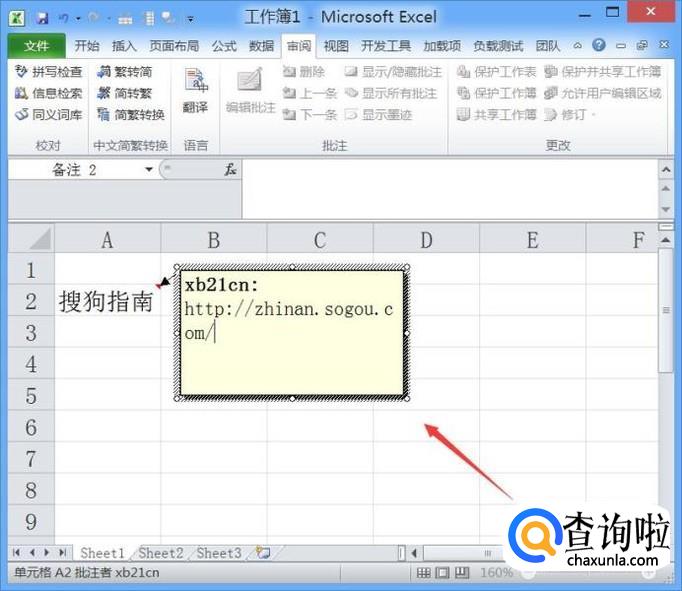The width and height of the screenshot is (682, 591).
Task: Click 共享工作簿 share workbook
Action: pos(496,114)
